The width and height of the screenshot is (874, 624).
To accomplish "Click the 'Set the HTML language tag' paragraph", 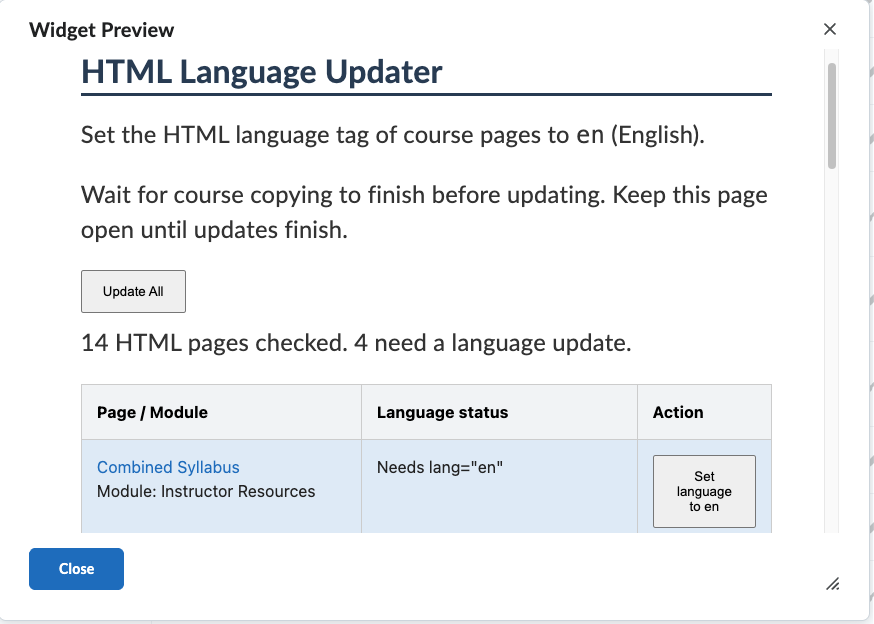I will [393, 135].
